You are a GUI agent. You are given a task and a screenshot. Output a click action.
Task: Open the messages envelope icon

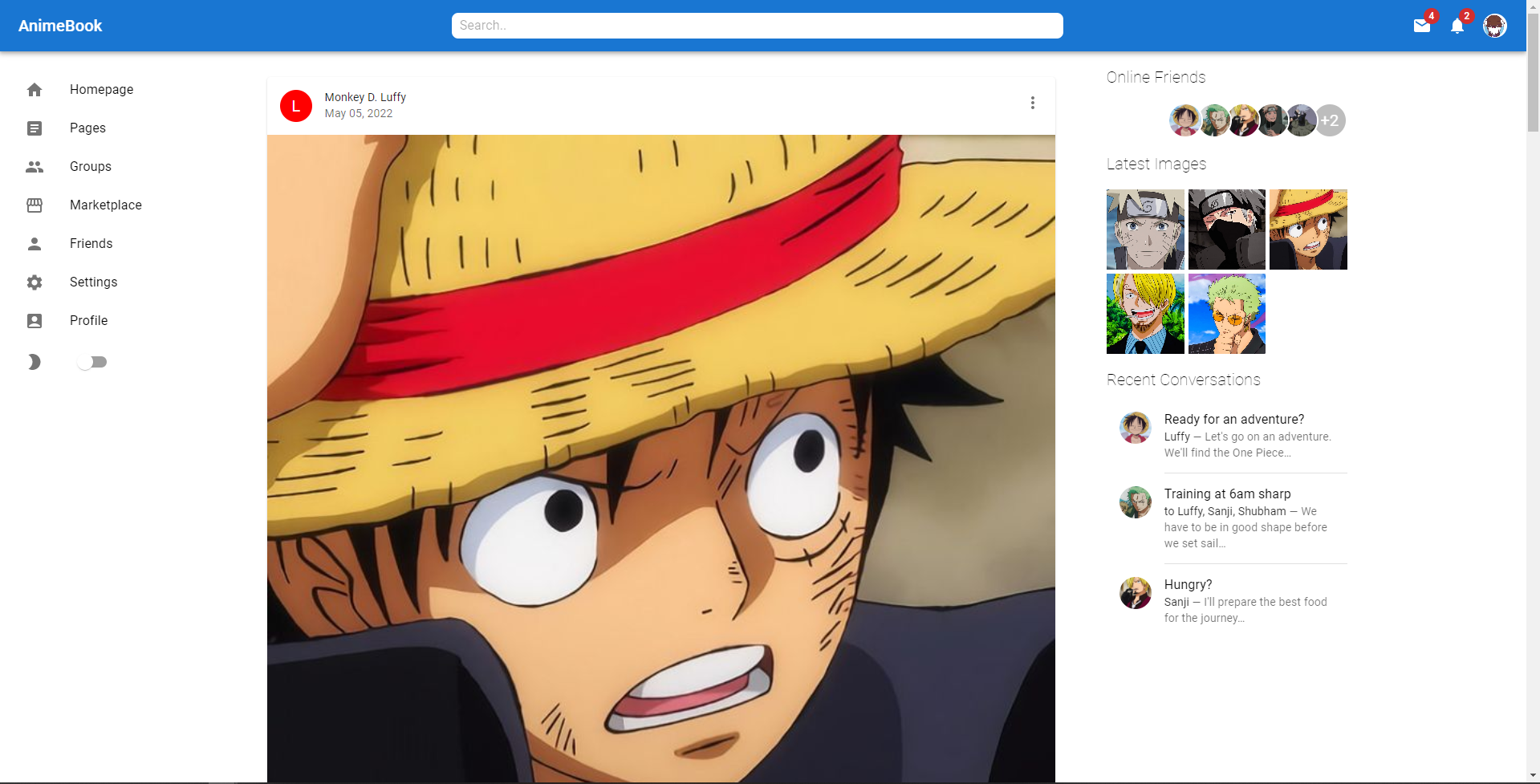coord(1422,26)
